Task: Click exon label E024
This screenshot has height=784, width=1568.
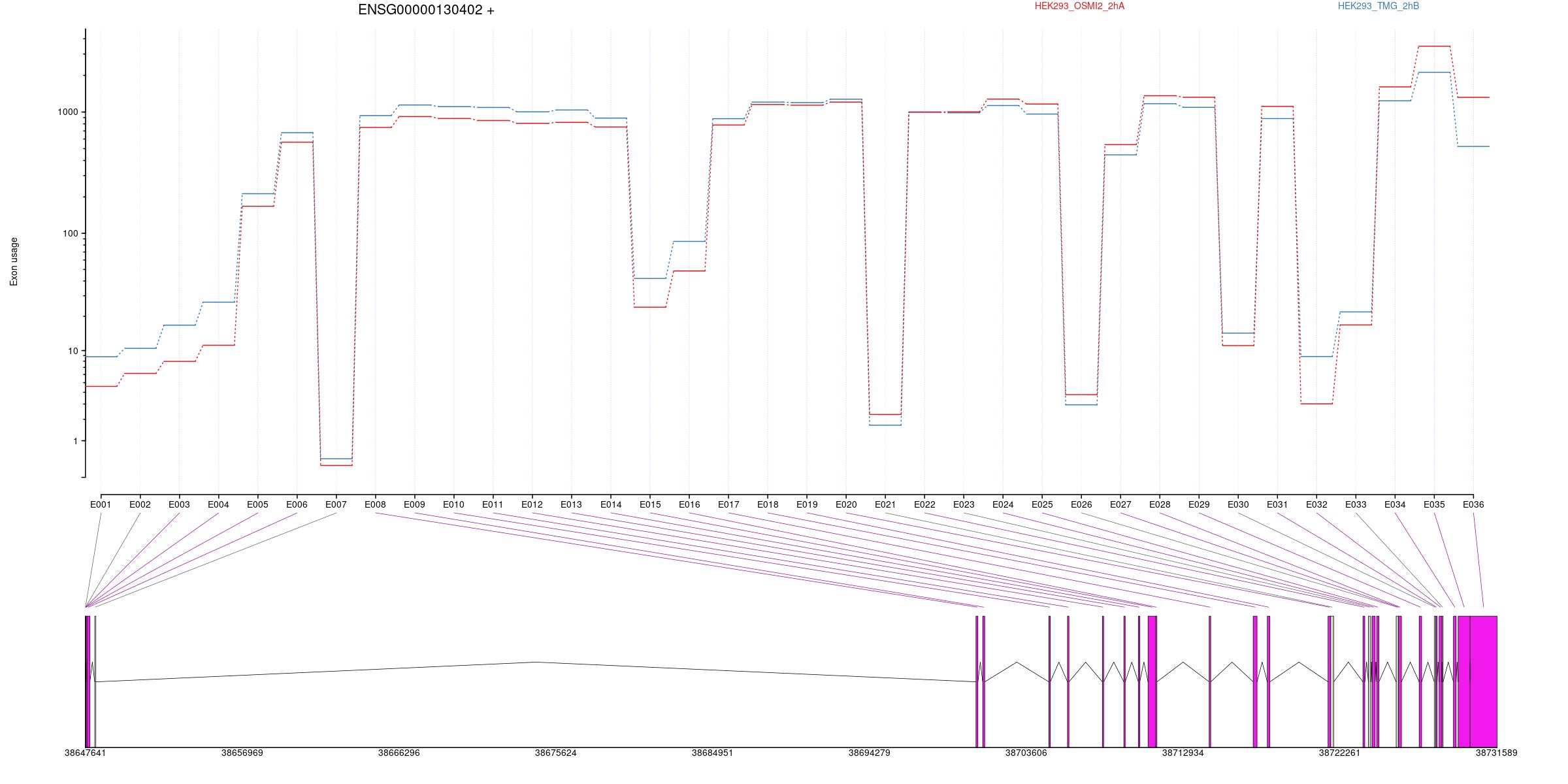Action: pos(1003,504)
